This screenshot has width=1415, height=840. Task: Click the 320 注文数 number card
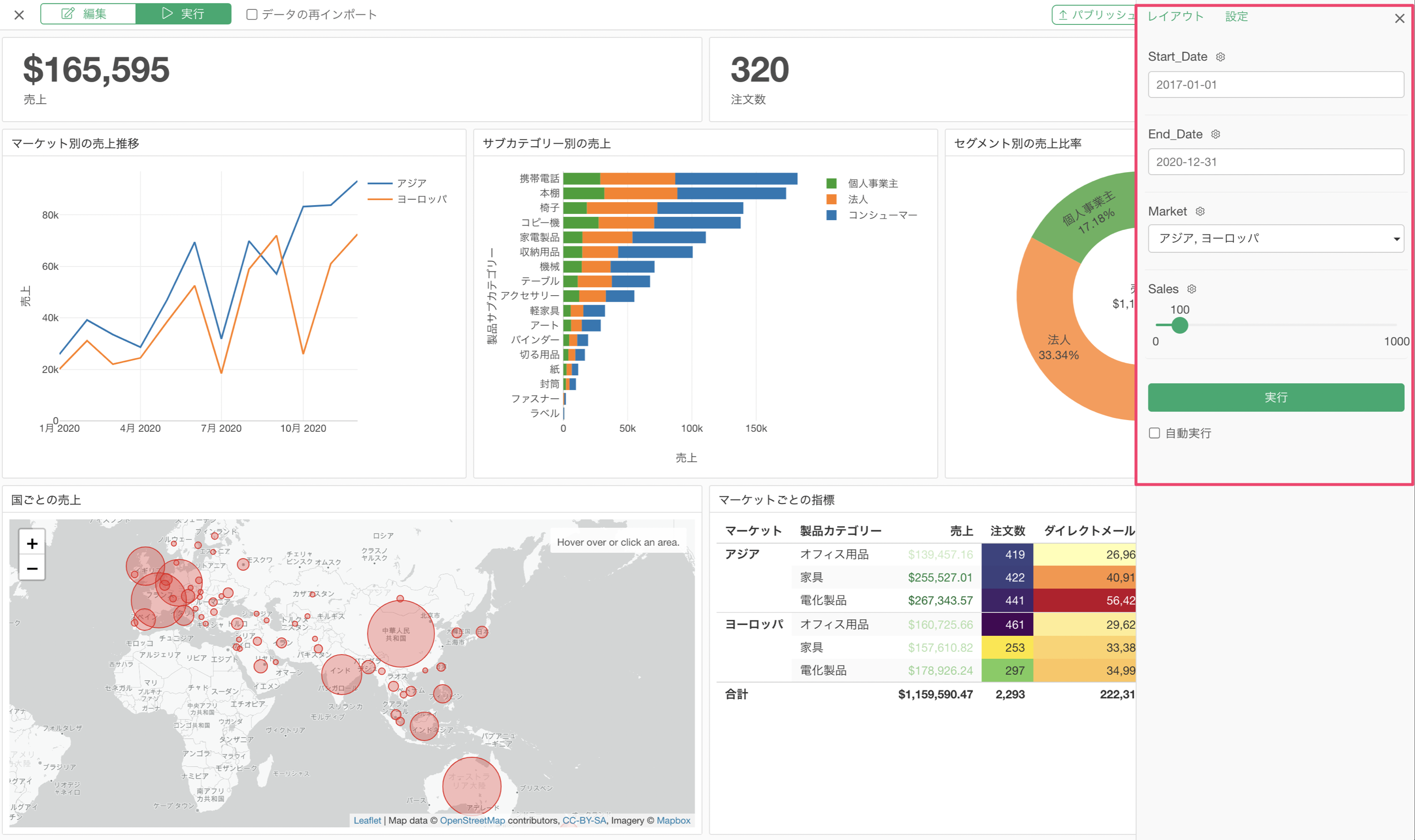(923, 79)
